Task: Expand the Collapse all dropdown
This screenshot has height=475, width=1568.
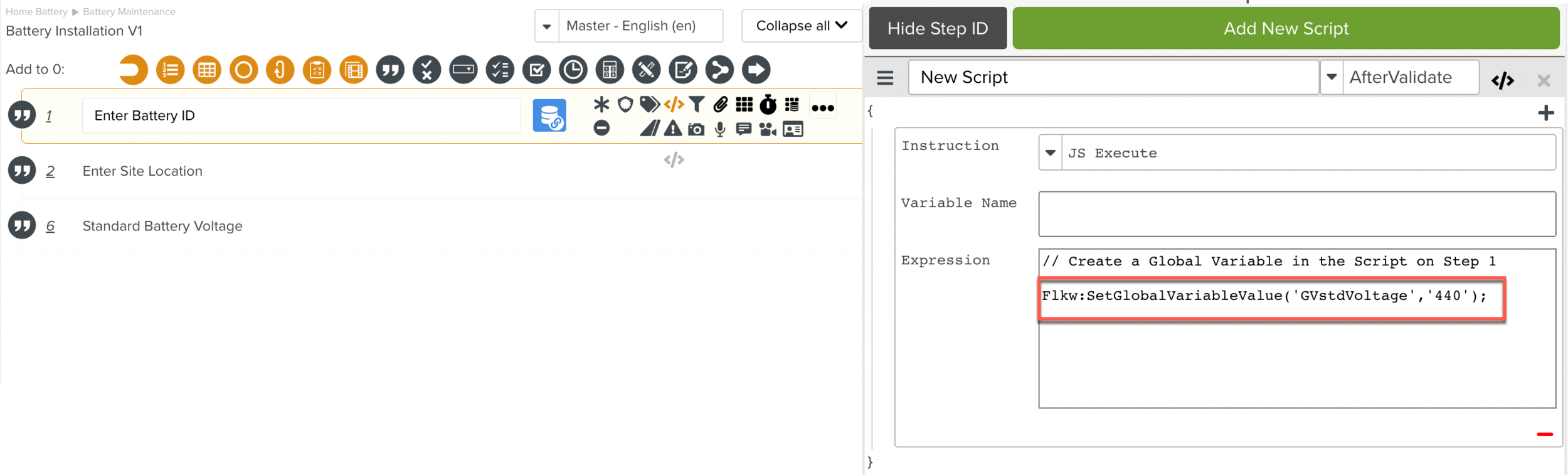Action: [801, 26]
